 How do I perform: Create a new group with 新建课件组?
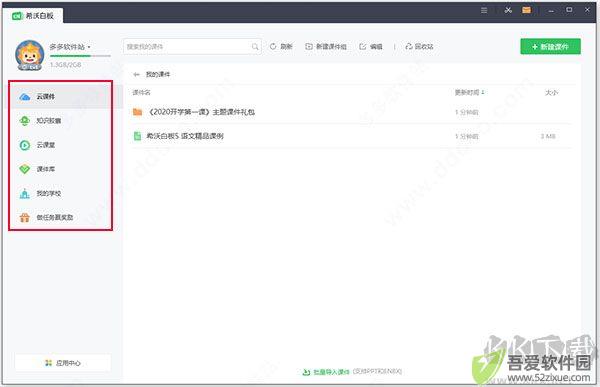coord(326,47)
